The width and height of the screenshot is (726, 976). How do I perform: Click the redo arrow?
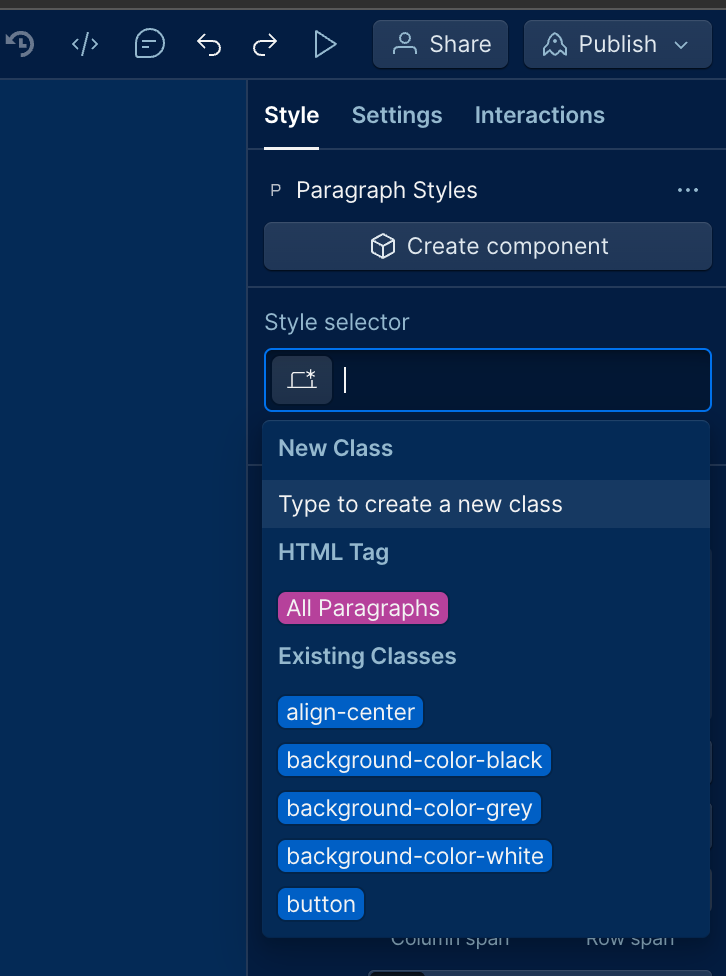(265, 45)
